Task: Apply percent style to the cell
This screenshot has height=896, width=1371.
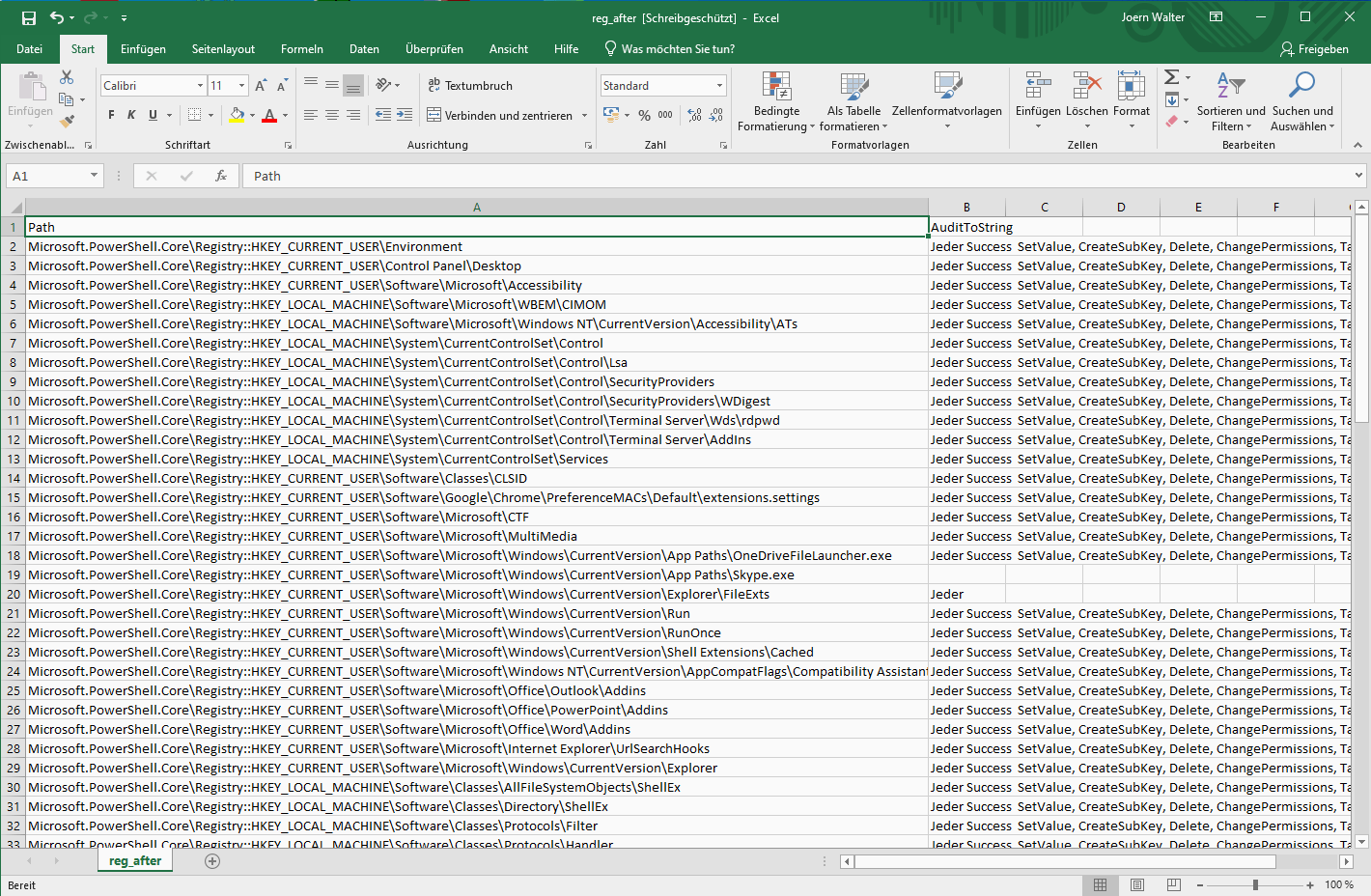Action: click(644, 115)
